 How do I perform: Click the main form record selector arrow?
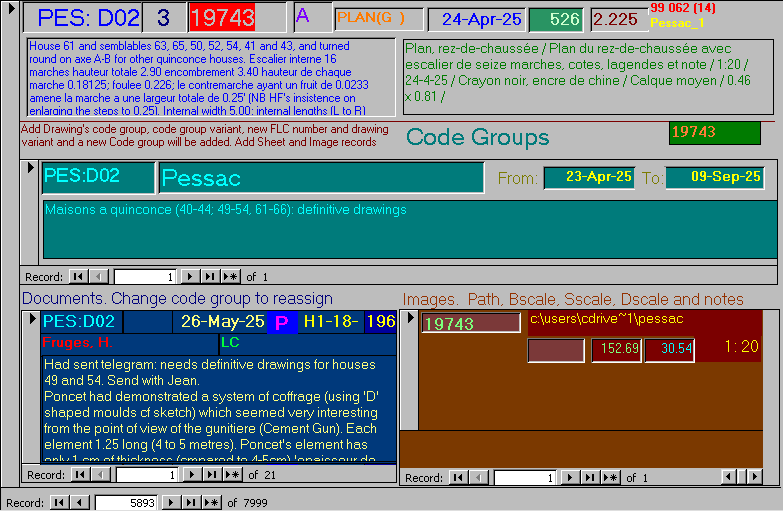pyautogui.click(x=11, y=8)
